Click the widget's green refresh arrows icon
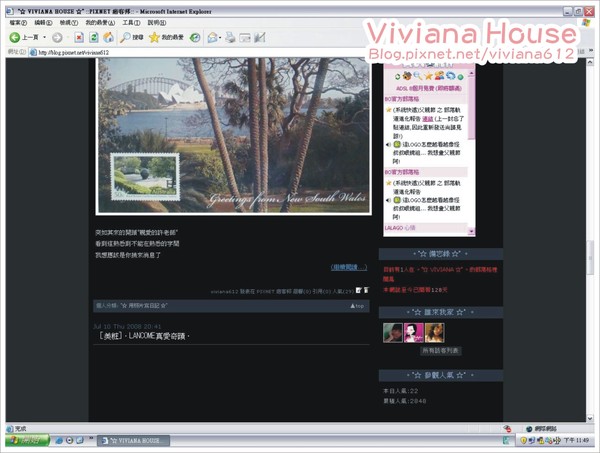600x453 pixels. point(398,77)
